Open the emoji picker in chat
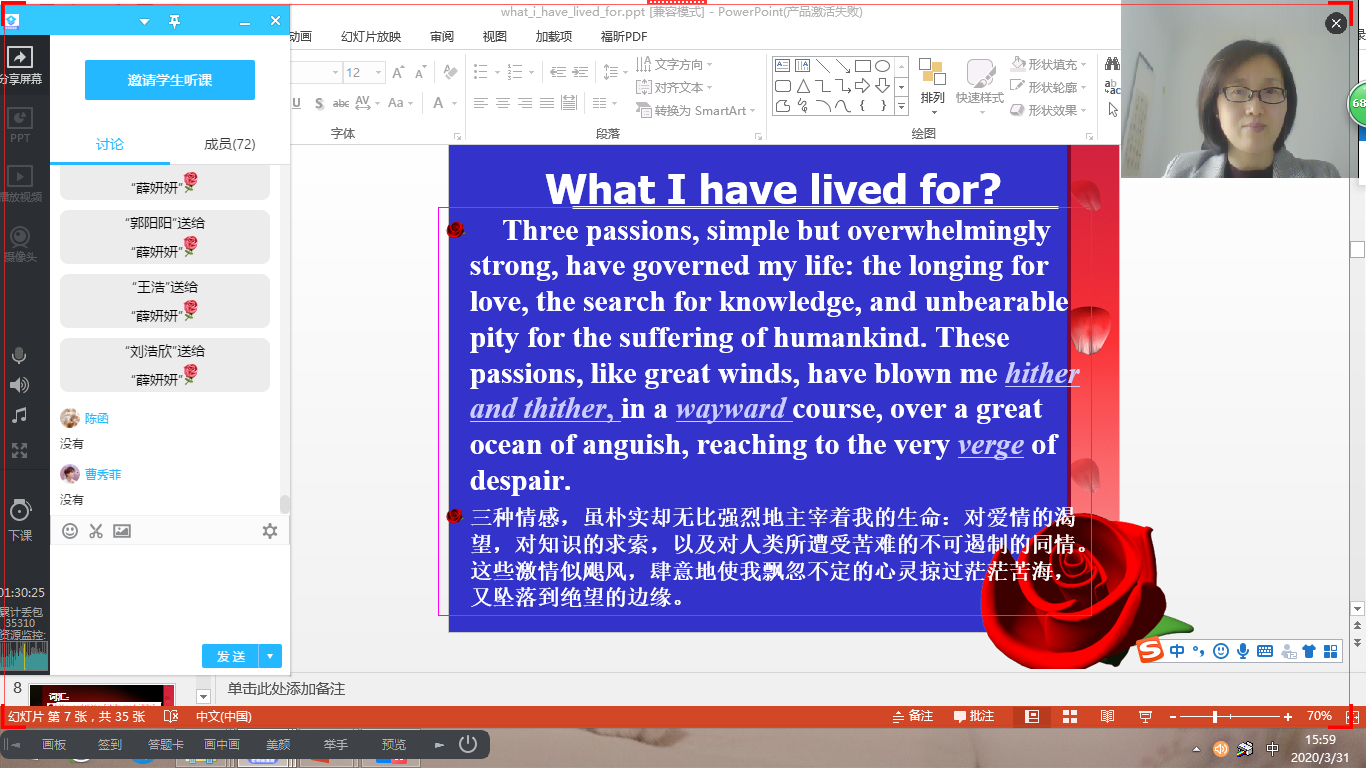The image size is (1366, 768). pos(70,531)
